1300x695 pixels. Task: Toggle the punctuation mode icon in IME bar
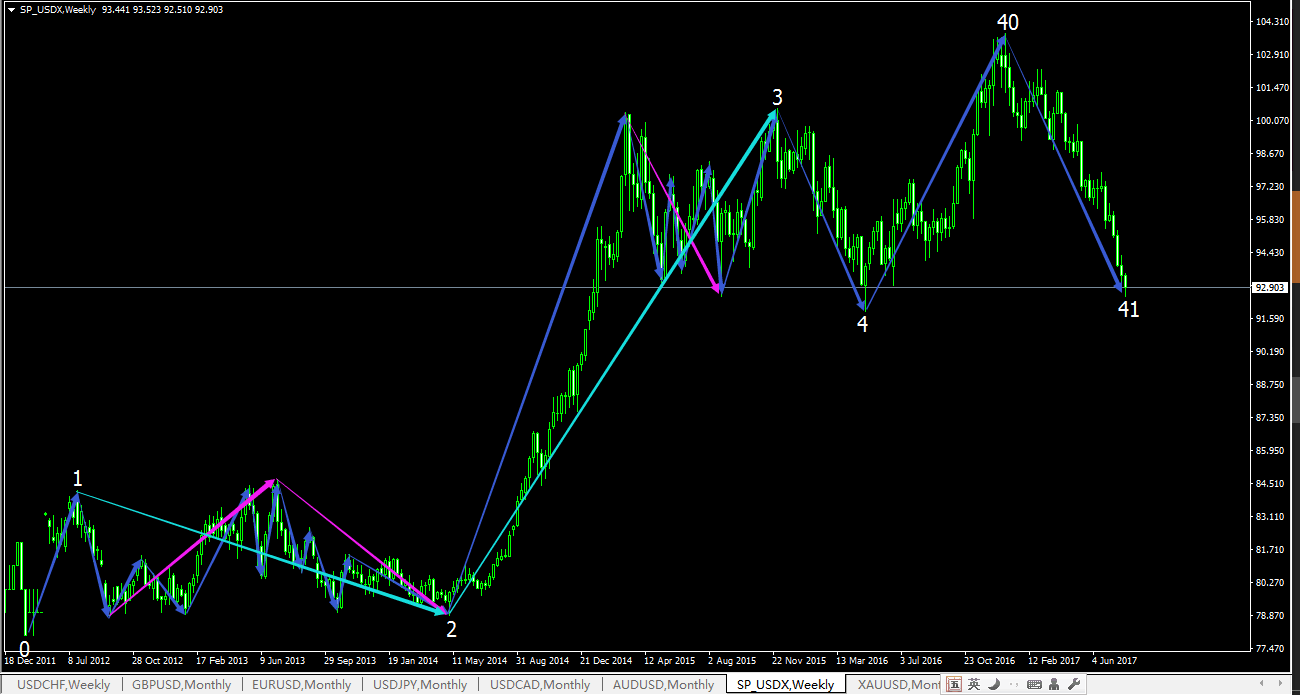[x=1013, y=684]
